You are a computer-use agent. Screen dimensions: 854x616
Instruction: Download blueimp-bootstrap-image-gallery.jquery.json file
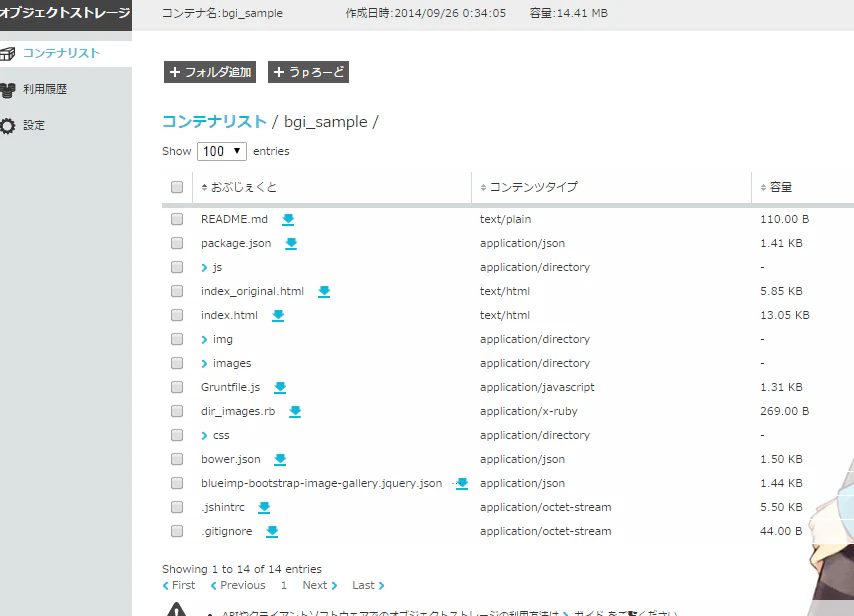[462, 483]
